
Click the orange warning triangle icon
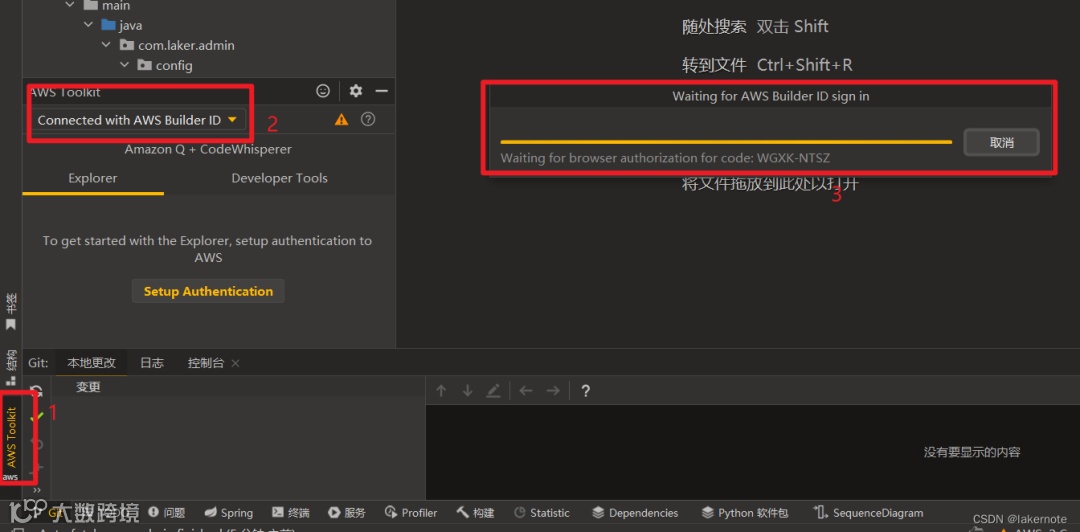point(342,120)
